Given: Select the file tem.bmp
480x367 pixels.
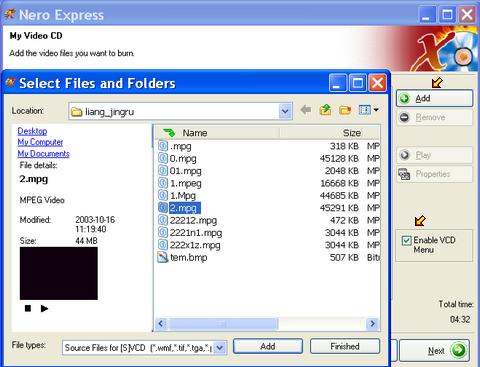Looking at the screenshot, I should pyautogui.click(x=188, y=257).
